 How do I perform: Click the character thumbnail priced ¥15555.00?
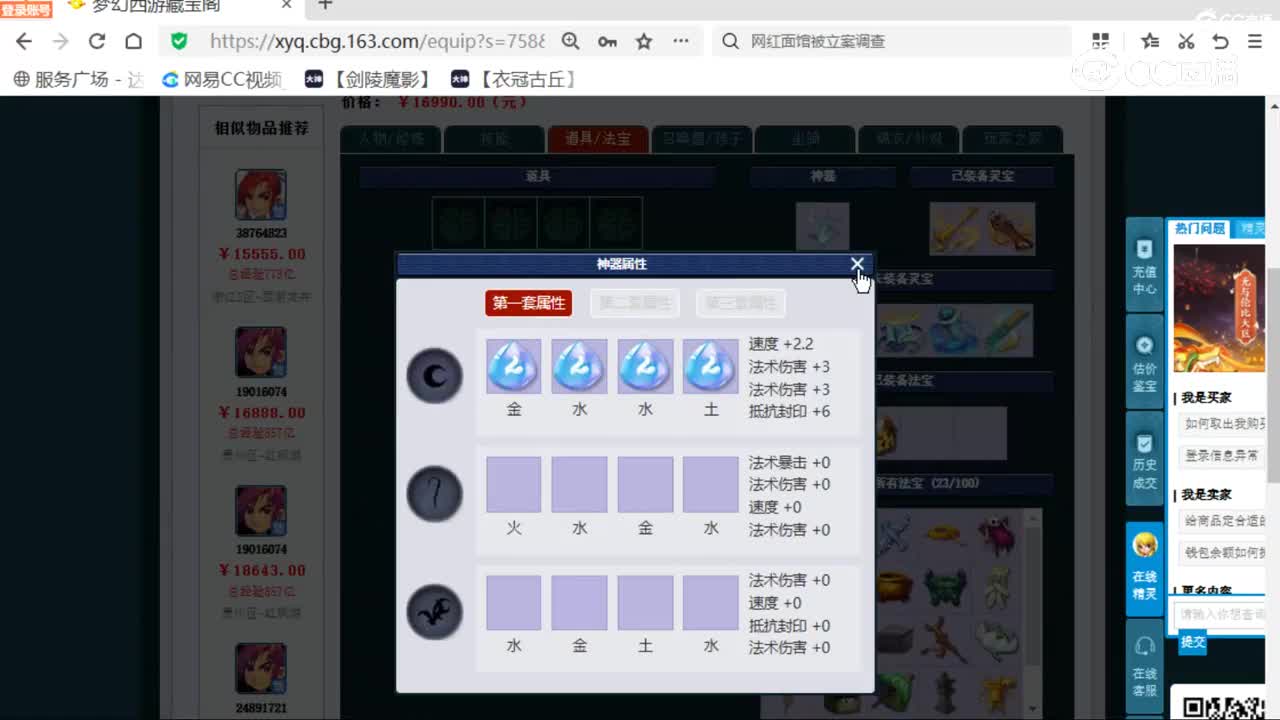(259, 196)
